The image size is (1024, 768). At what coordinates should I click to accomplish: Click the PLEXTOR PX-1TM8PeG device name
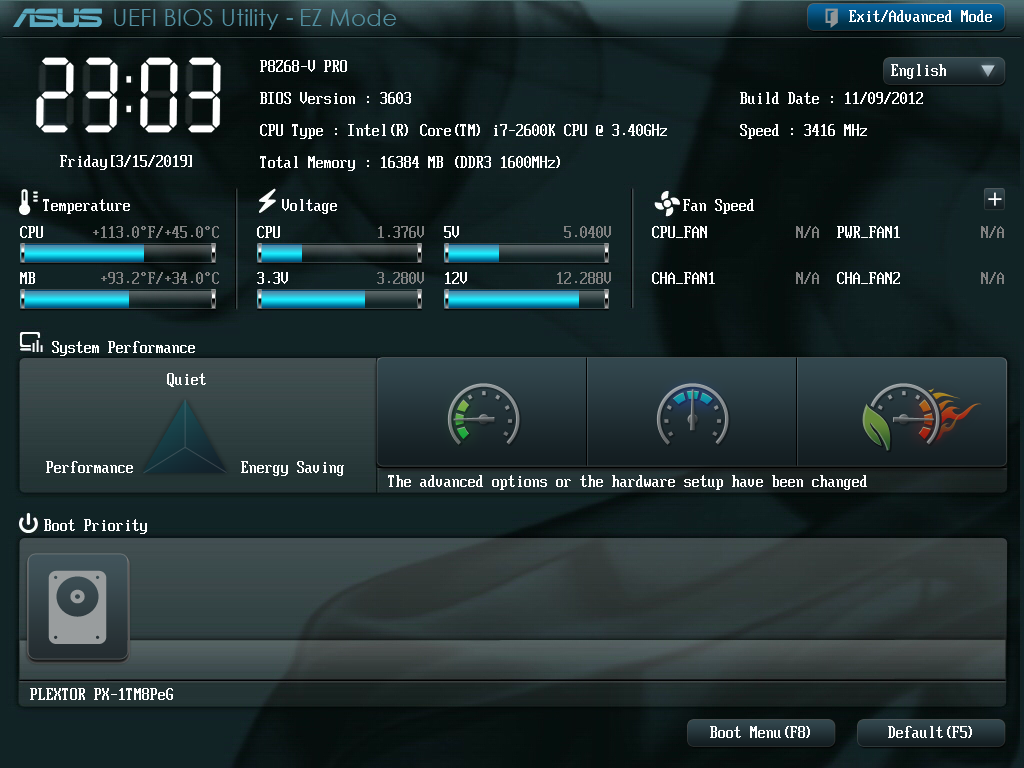[x=101, y=694]
